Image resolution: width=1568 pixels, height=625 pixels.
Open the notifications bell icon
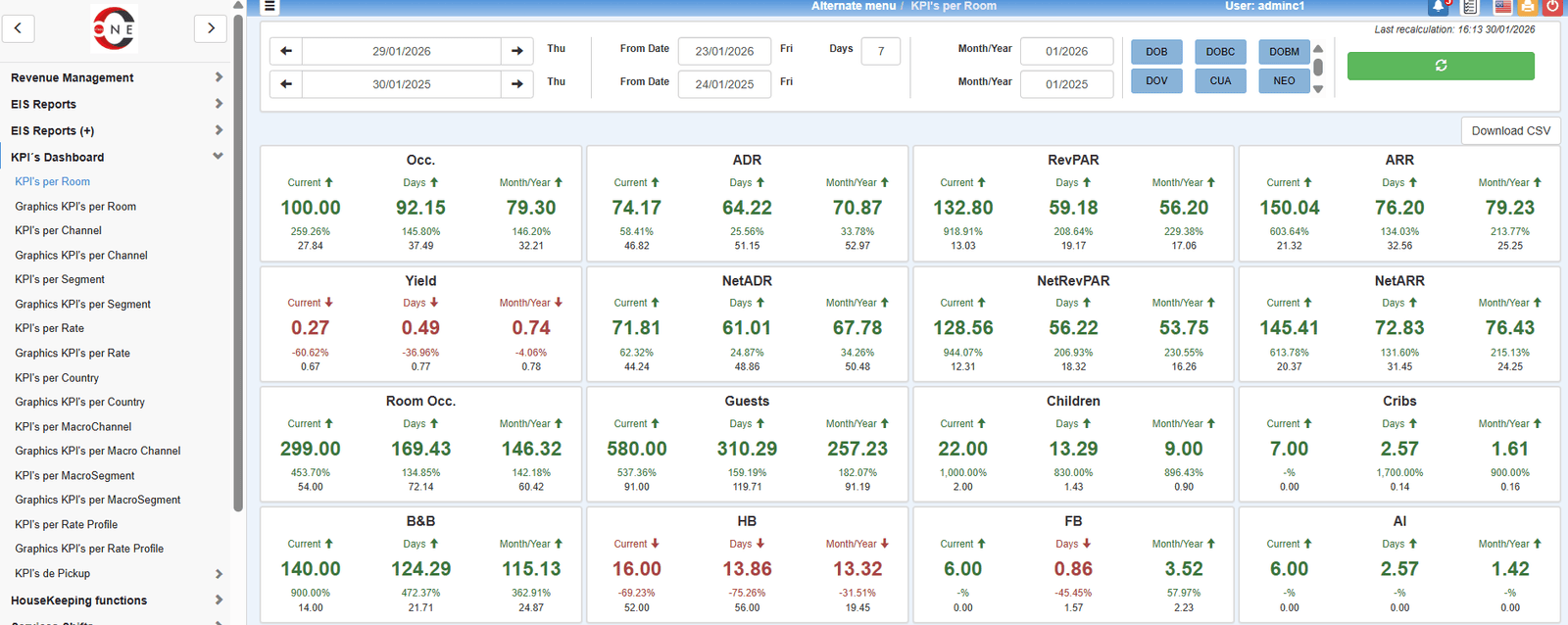[x=1439, y=7]
